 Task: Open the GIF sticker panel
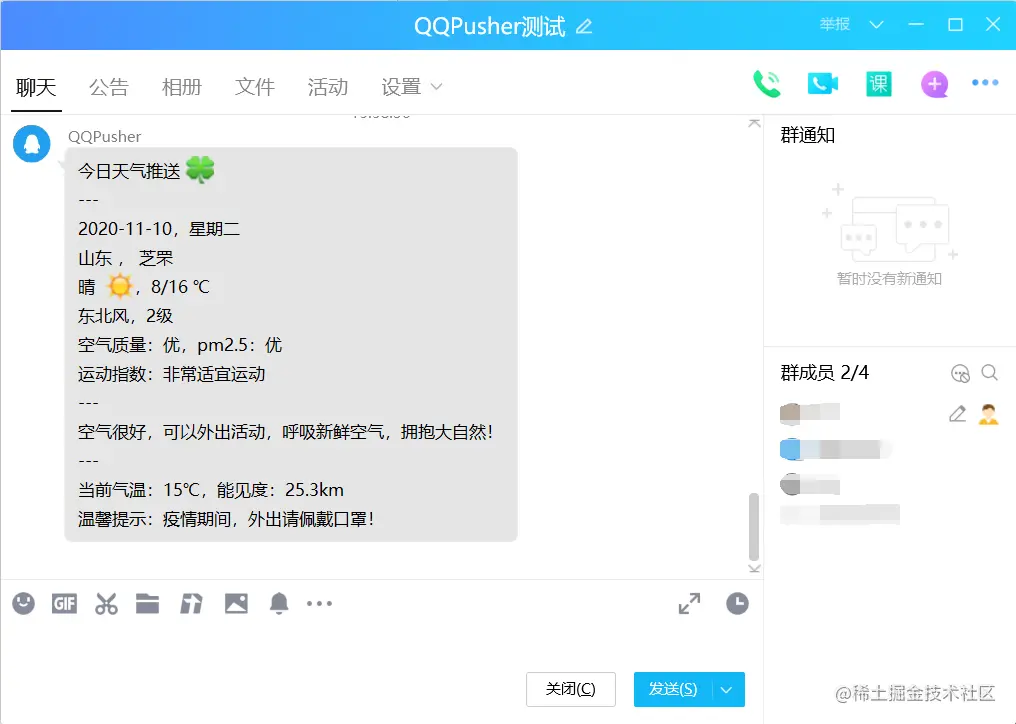[x=64, y=604]
